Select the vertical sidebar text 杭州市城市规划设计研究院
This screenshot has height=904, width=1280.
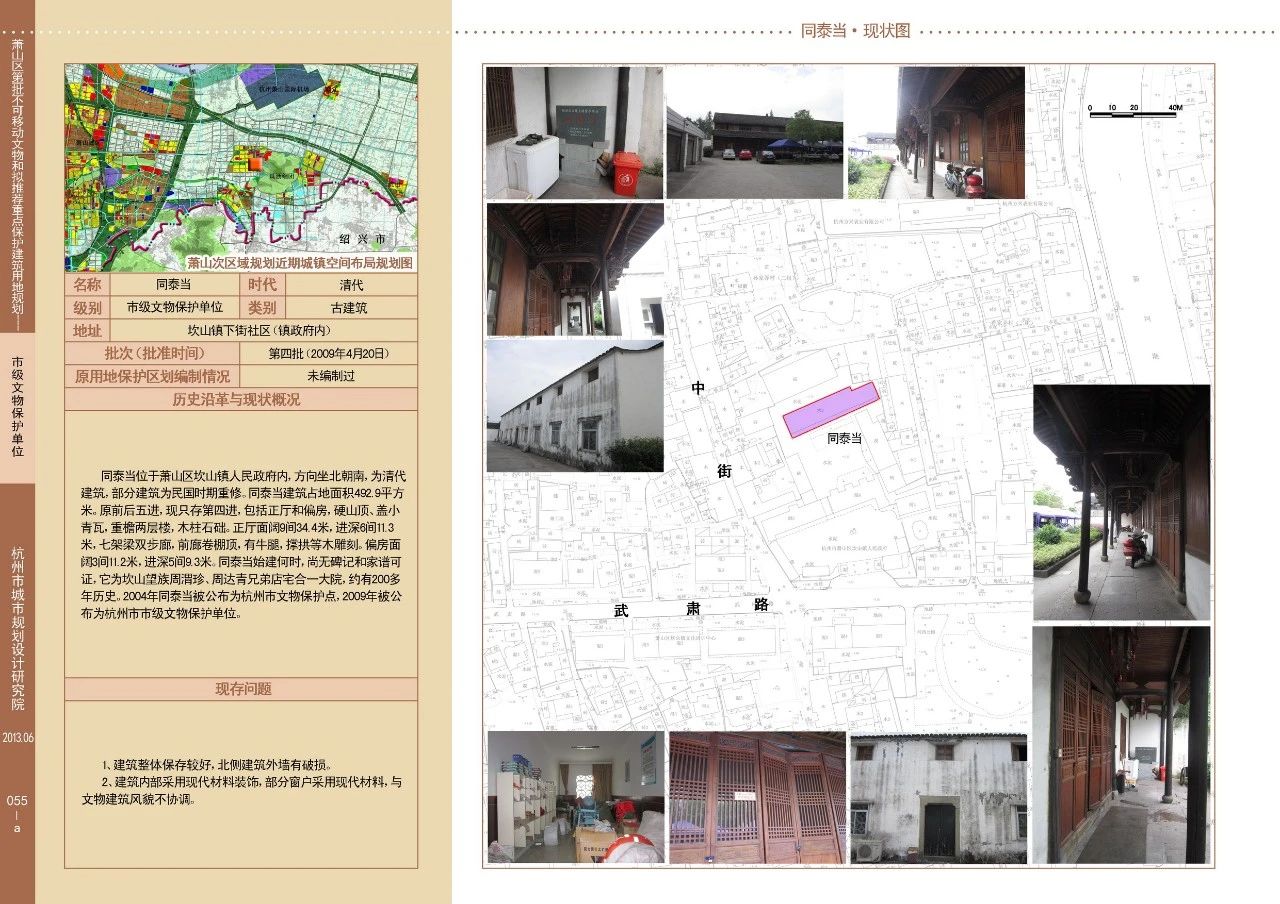click(17, 628)
